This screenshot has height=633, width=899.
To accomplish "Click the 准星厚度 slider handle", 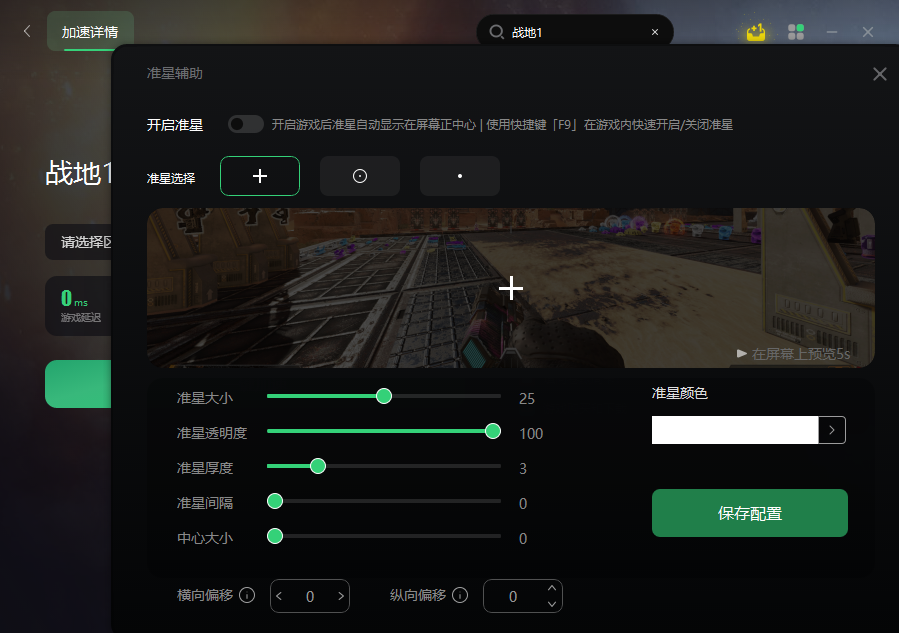I will [x=318, y=466].
